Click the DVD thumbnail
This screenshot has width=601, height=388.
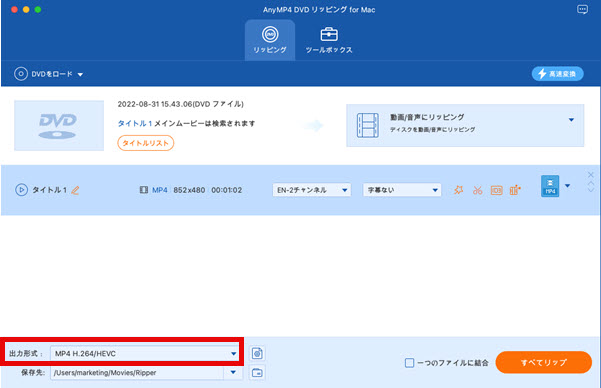tap(59, 125)
